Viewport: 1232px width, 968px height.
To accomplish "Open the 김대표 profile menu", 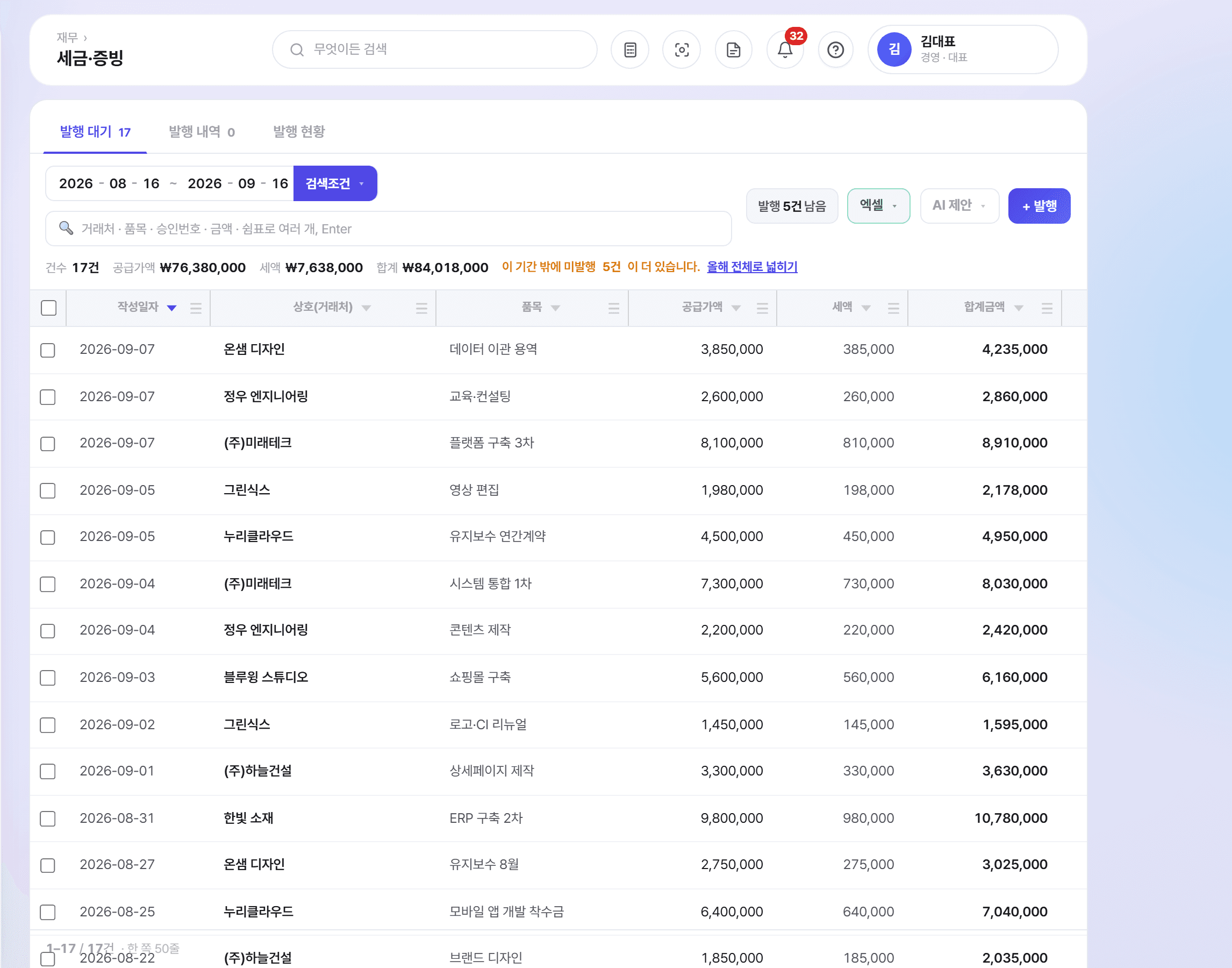I will tap(963, 49).
